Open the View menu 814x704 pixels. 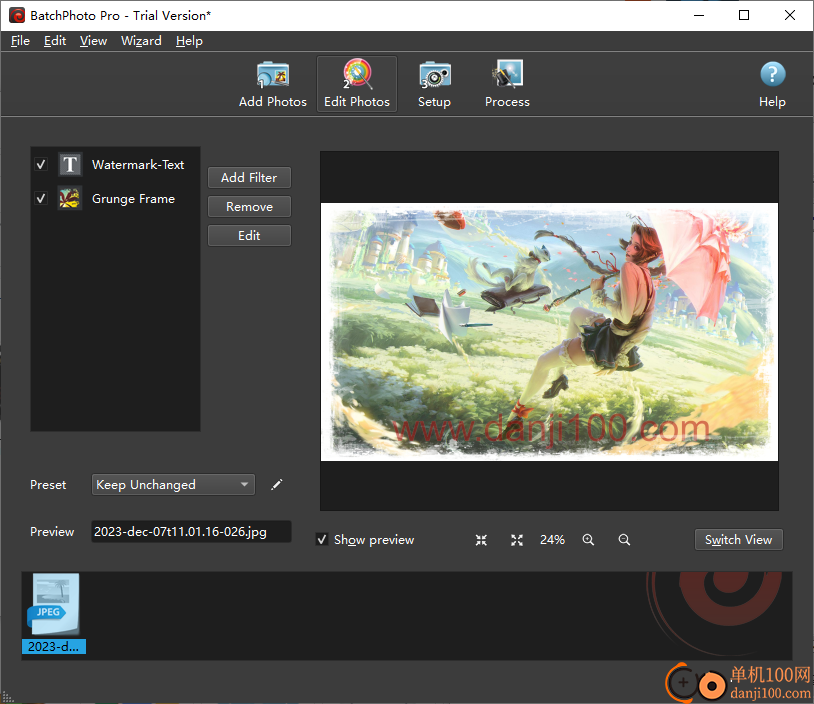click(x=93, y=40)
